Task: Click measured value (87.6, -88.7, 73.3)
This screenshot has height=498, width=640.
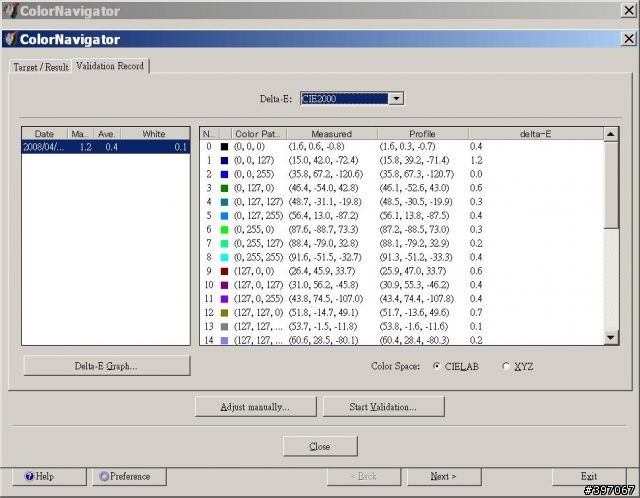Action: point(324,230)
